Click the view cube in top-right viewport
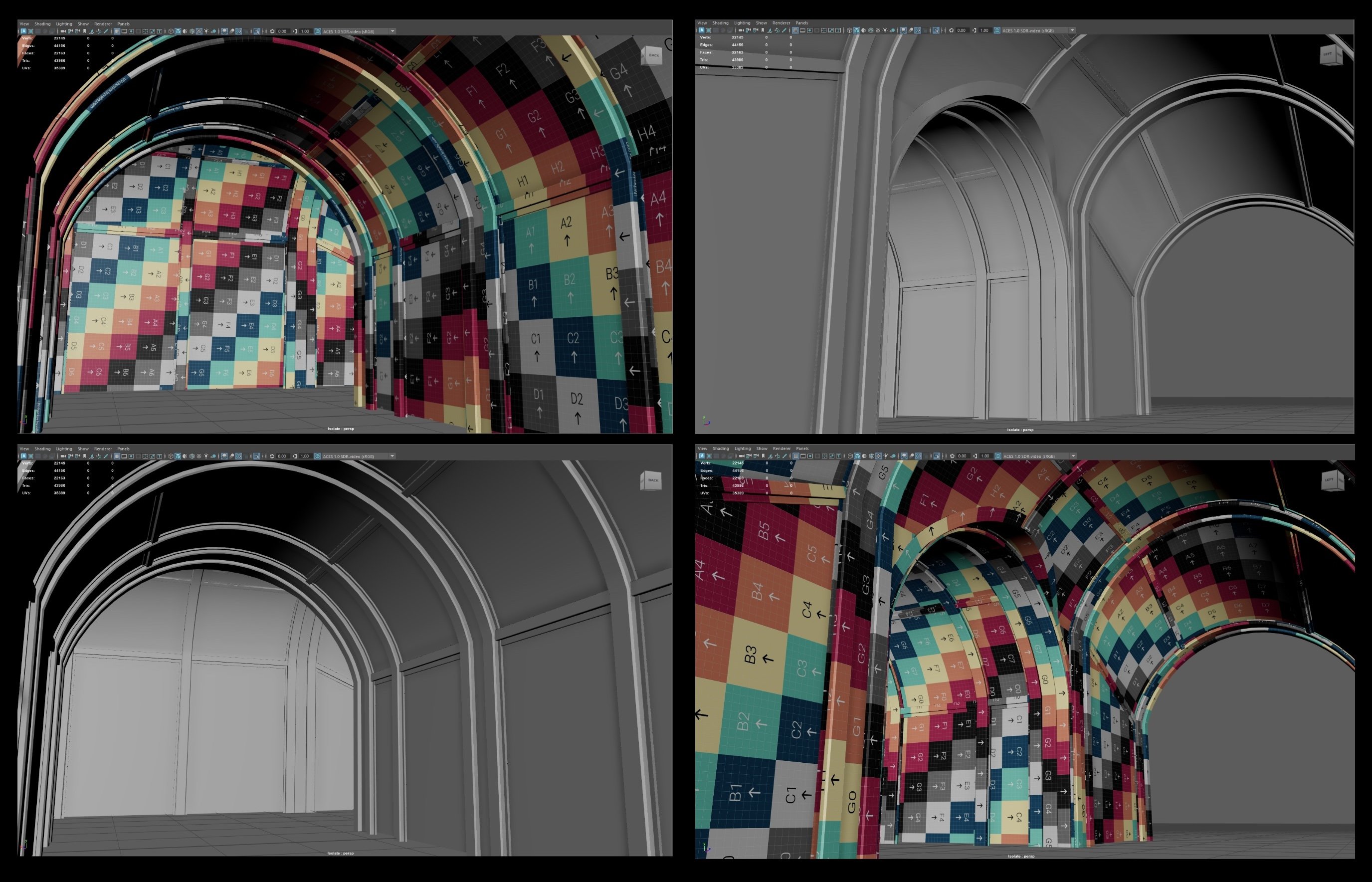1372x882 pixels. coord(1329,54)
